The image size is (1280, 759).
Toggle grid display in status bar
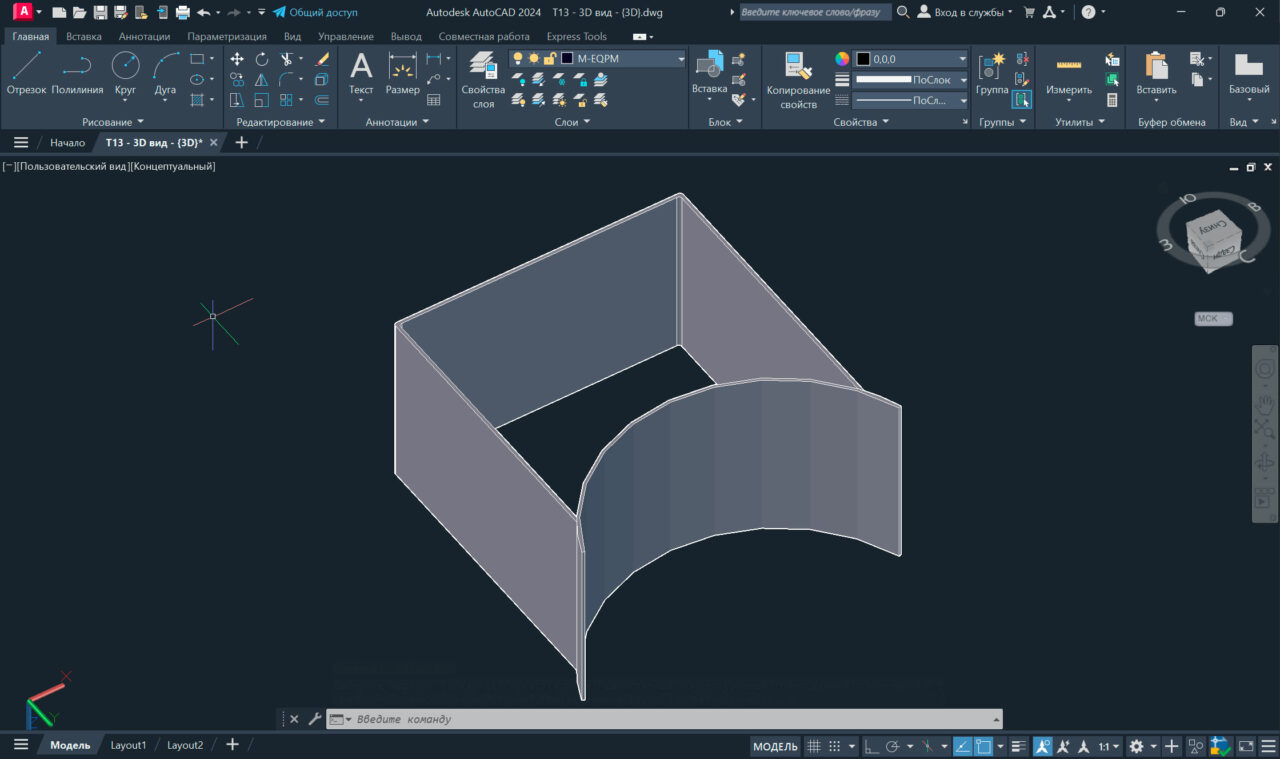[x=814, y=746]
